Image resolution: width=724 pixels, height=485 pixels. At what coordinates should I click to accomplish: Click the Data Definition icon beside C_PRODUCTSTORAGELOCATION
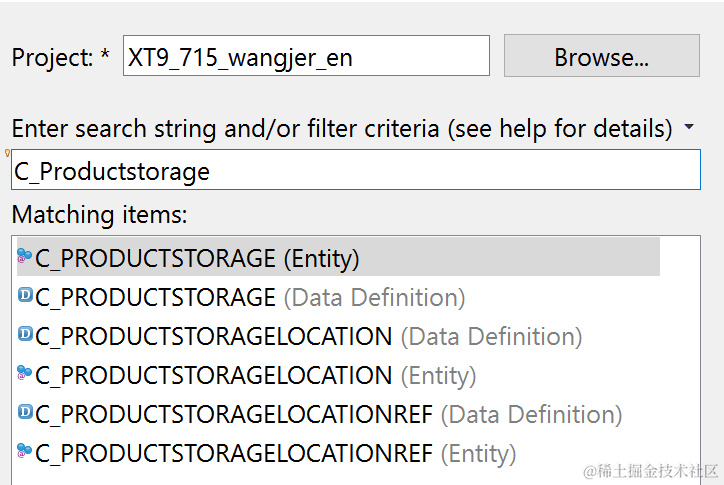click(26, 335)
